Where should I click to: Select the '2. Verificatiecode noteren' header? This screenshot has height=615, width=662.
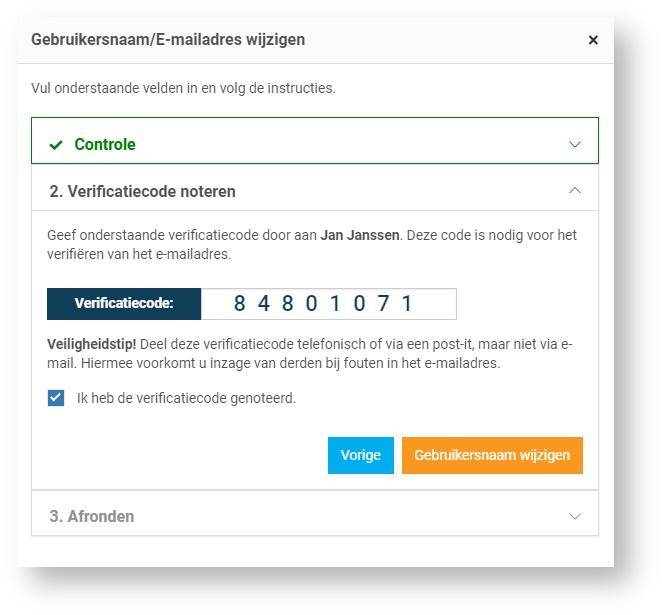click(x=142, y=191)
